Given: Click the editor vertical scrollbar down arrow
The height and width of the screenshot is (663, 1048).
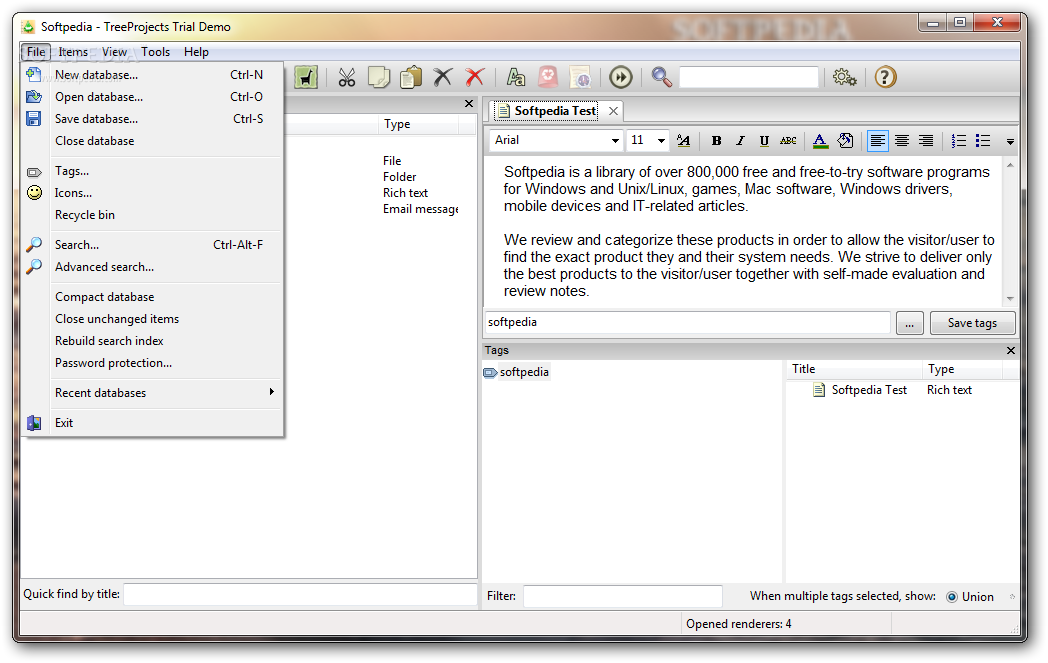Looking at the screenshot, I should coord(1010,299).
